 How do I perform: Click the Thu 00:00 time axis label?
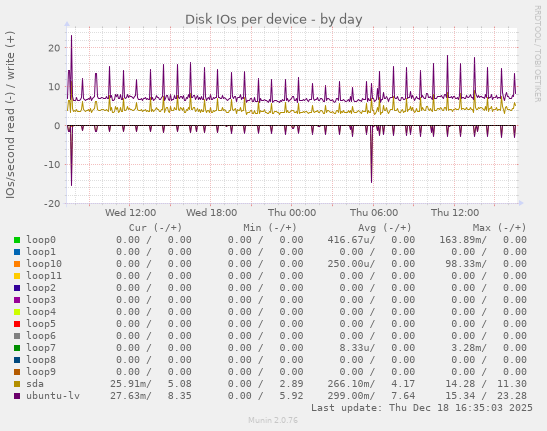click(x=292, y=213)
